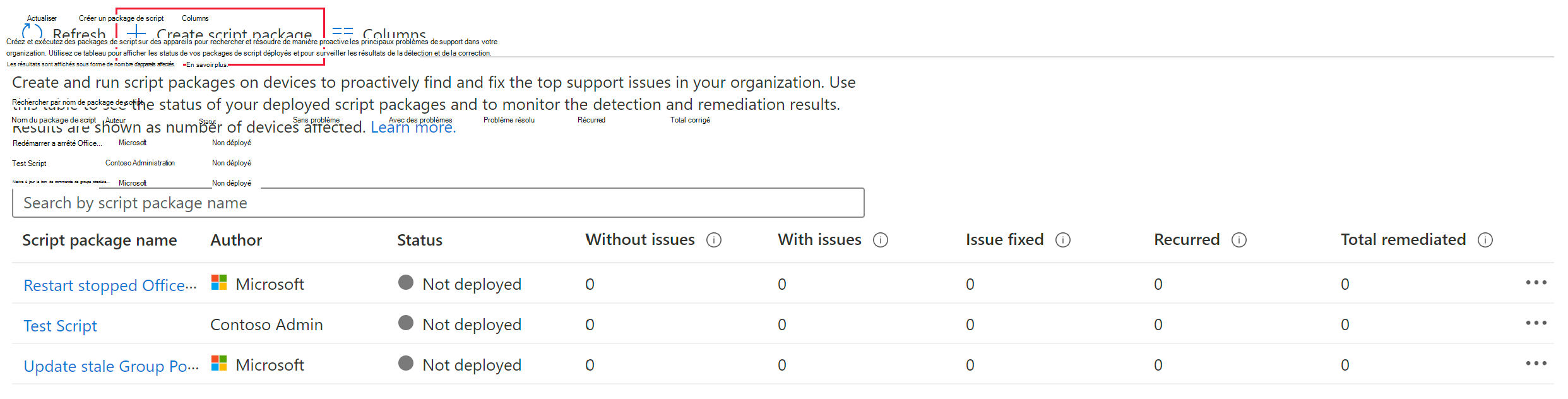Screen dimensions: 1568x399
Task: Sort by Script package name column header
Action: pyautogui.click(x=100, y=240)
